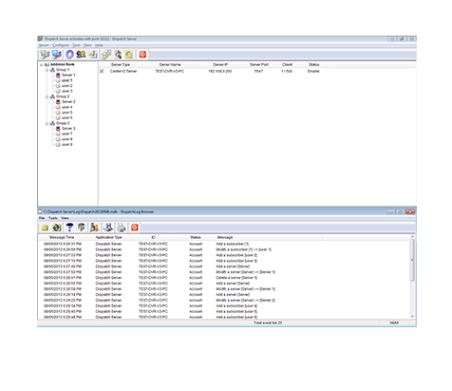Click the blue ring icon in Dispatch Server toolbar
452x391 pixels.
click(x=69, y=54)
